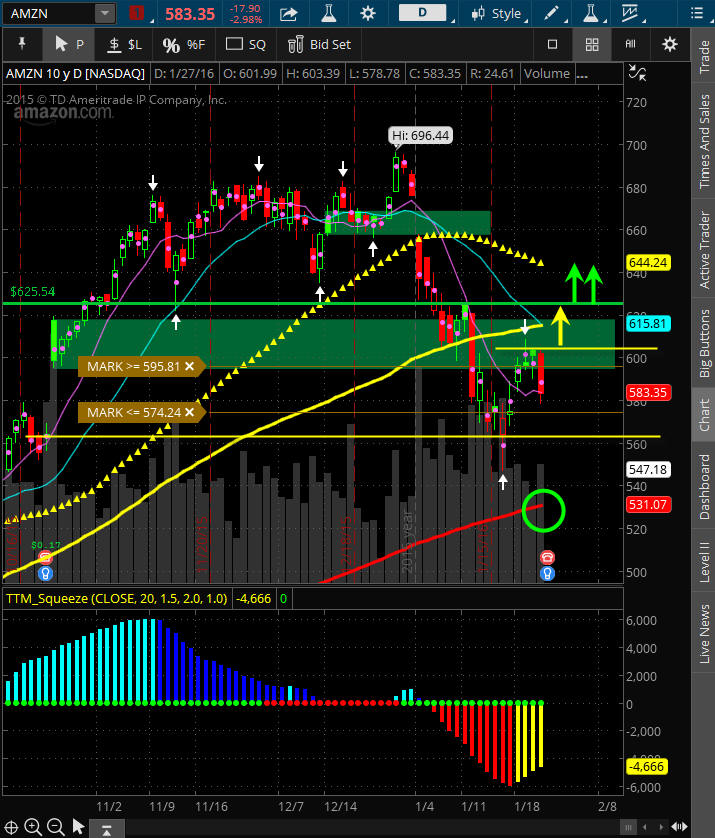Open the Bid Set drawing set

tap(320, 44)
